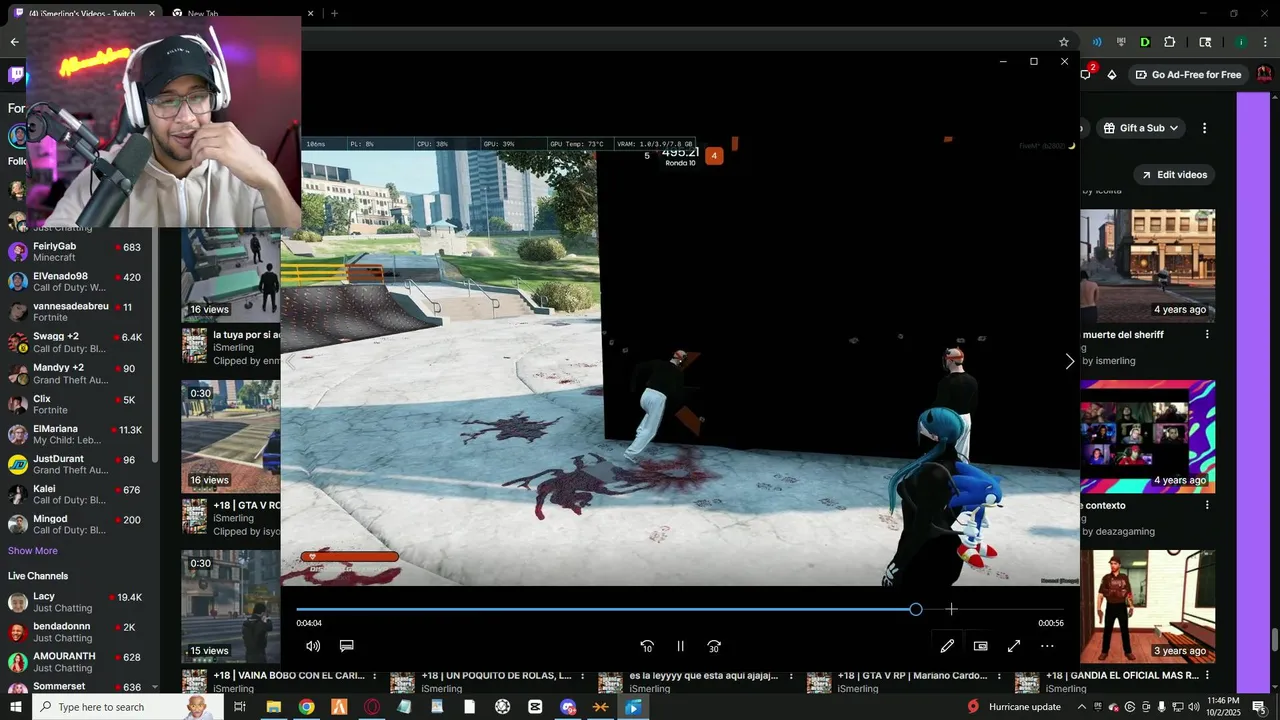Open Chrome three-dot menu
Image resolution: width=1280 pixels, height=720 pixels.
pos(1264,42)
